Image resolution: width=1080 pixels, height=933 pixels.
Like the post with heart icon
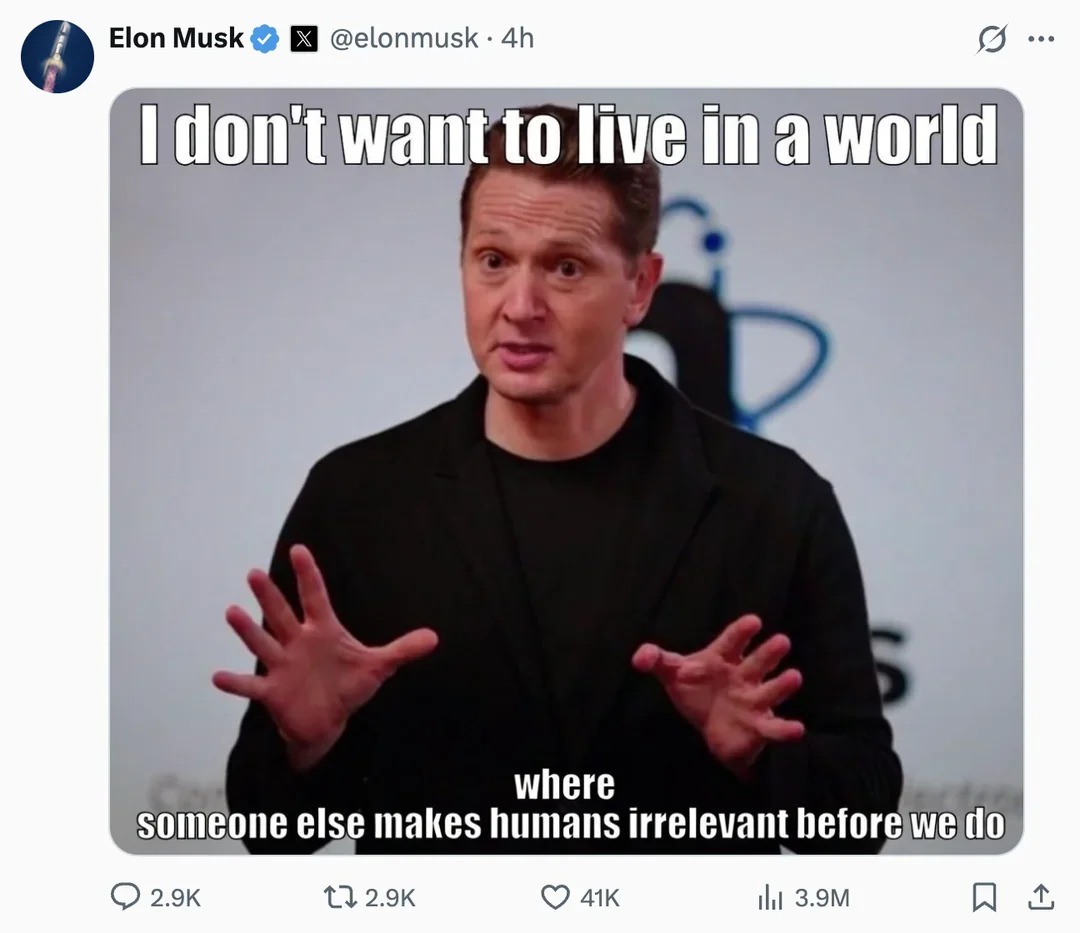click(x=555, y=897)
